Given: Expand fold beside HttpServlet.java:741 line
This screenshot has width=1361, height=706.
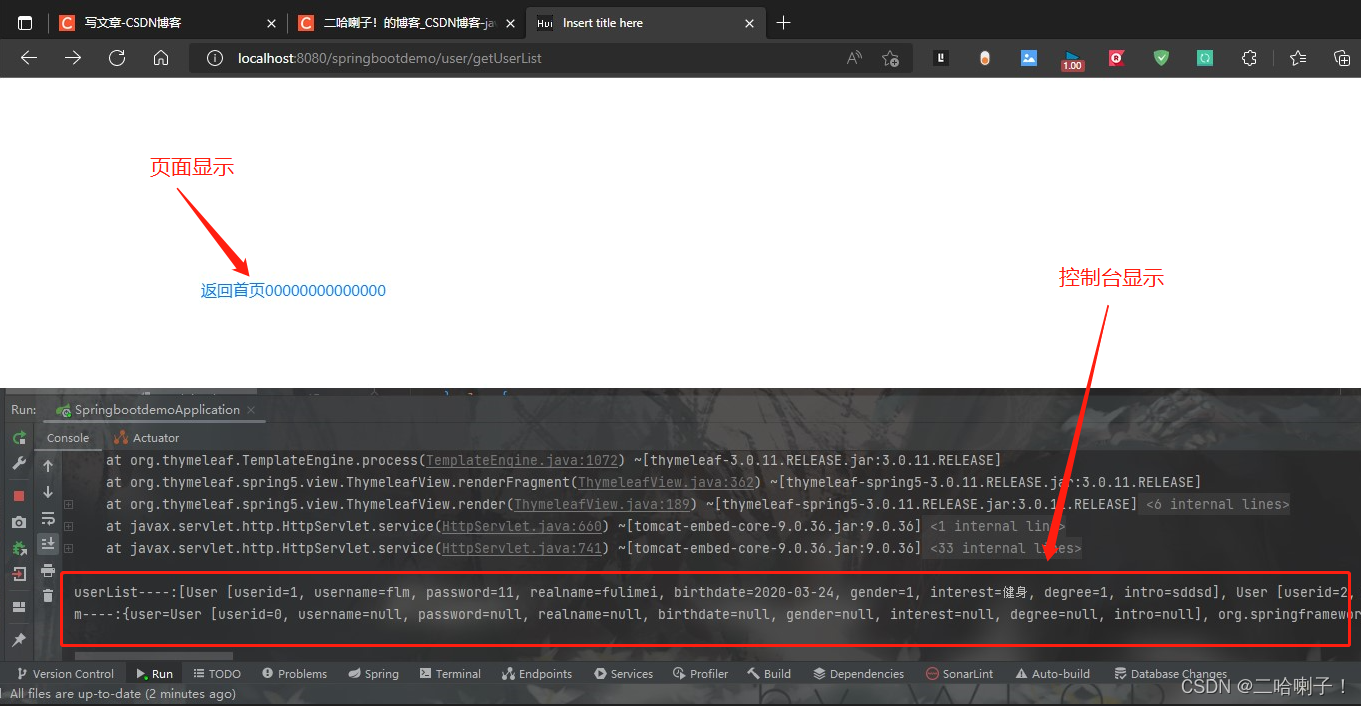Looking at the screenshot, I should tap(69, 548).
